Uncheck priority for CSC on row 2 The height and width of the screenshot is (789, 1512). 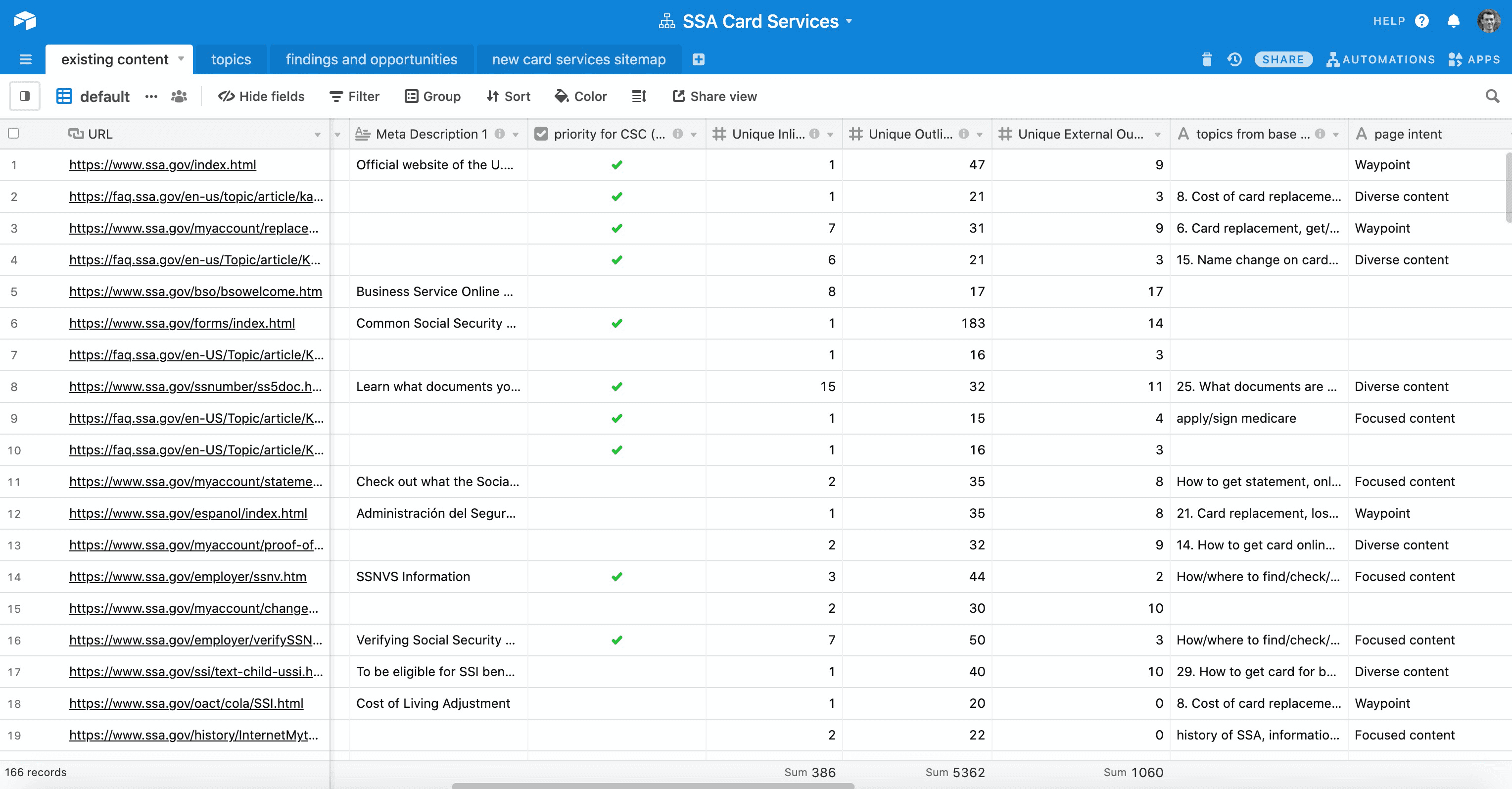point(617,197)
